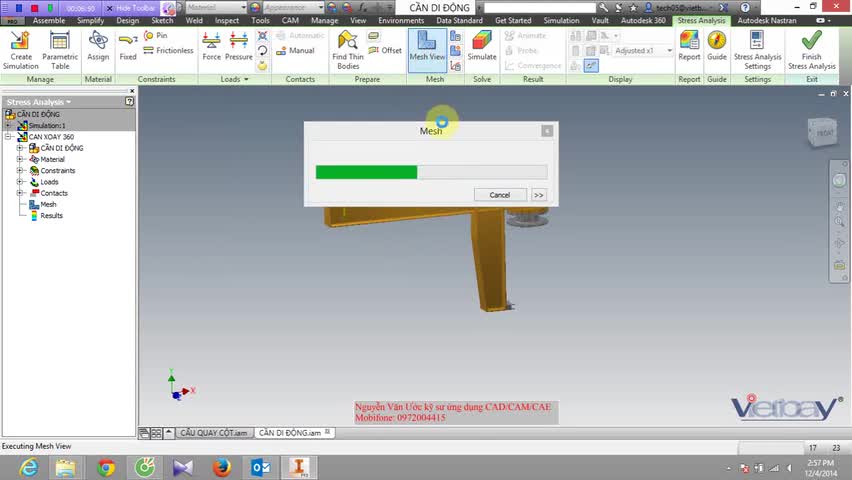
Task: Click the Animate result tool
Action: click(x=525, y=35)
